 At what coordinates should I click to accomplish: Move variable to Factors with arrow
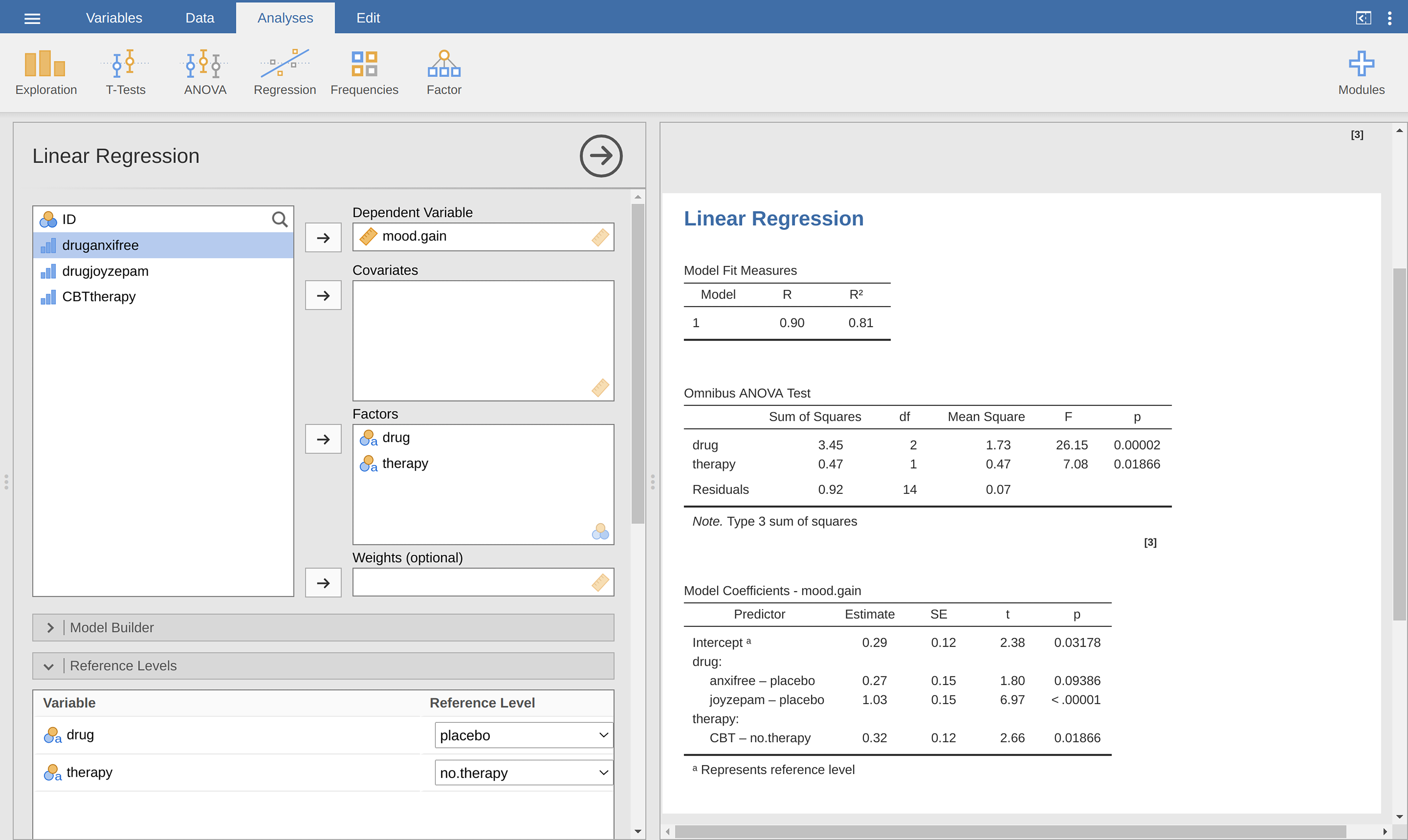pyautogui.click(x=323, y=439)
